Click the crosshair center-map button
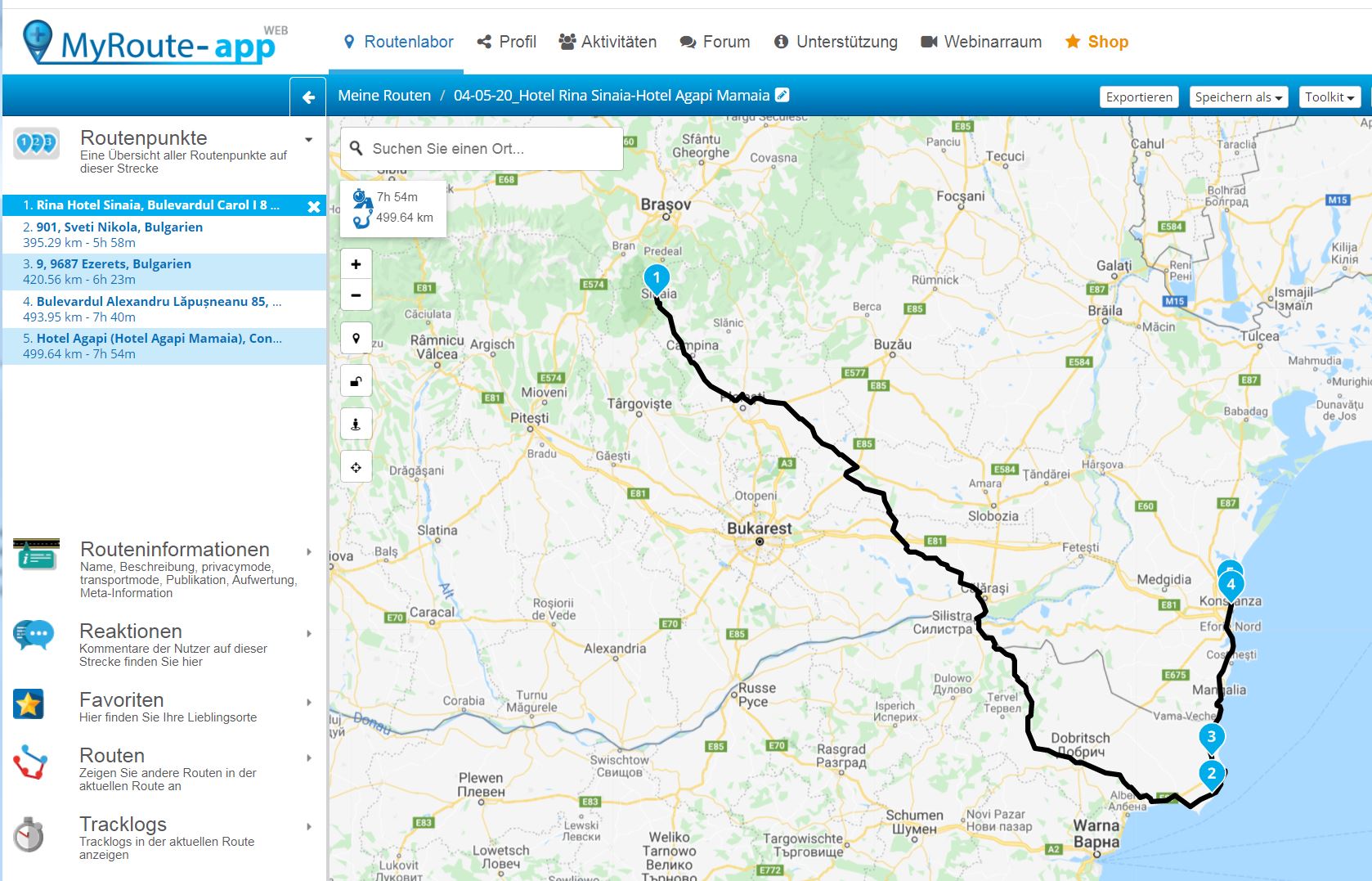The image size is (1372, 881). 356,468
